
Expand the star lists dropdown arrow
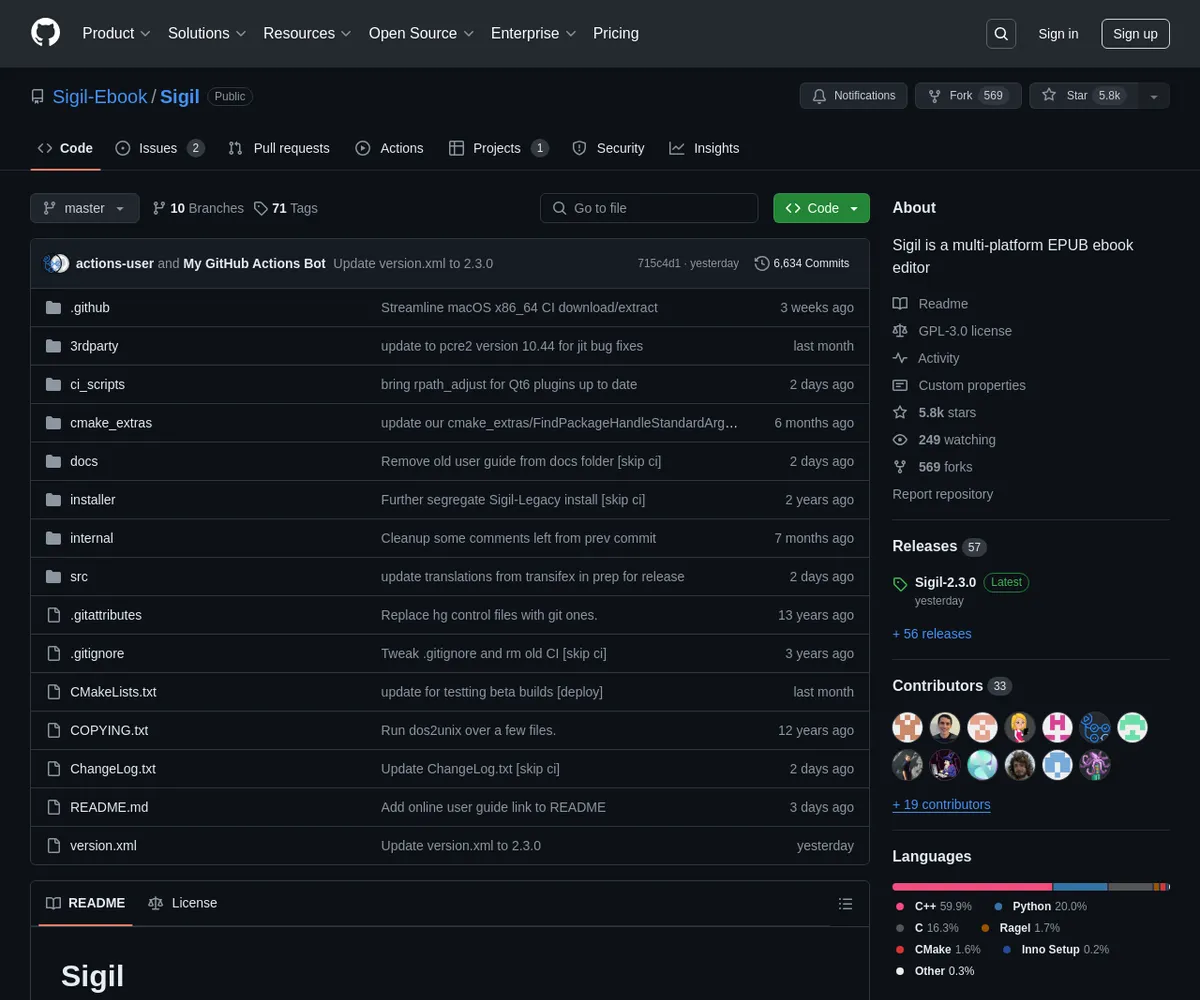1154,96
